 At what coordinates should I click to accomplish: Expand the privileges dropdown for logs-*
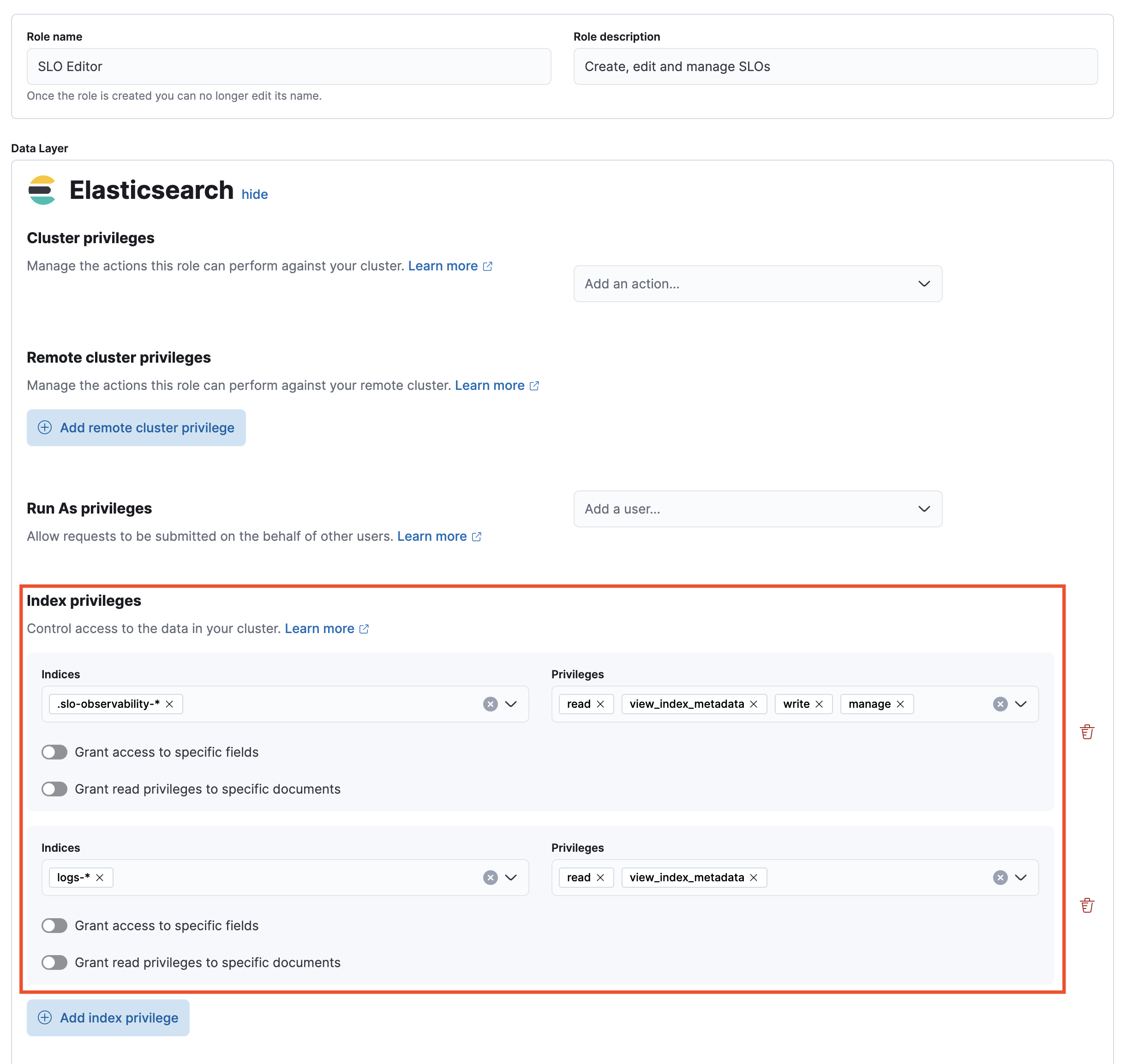tap(1022, 878)
